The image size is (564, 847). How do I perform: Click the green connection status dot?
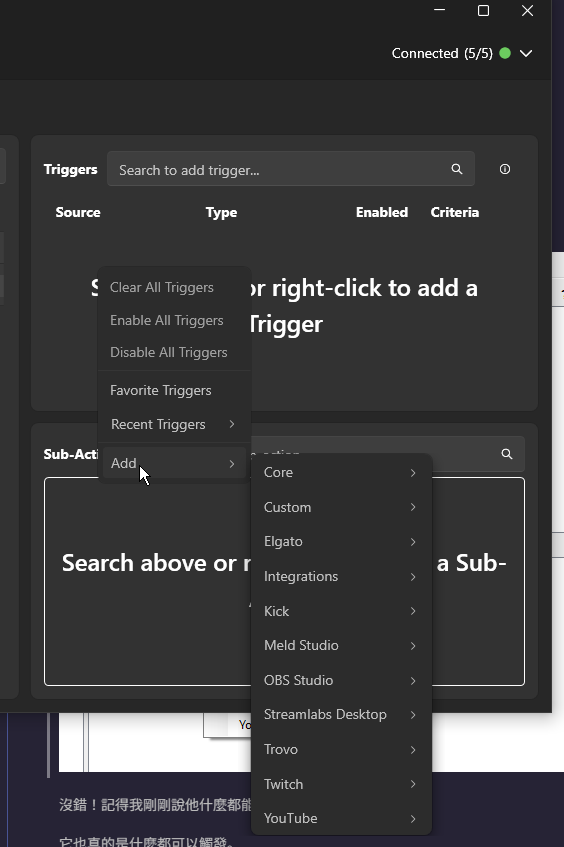[x=505, y=53]
